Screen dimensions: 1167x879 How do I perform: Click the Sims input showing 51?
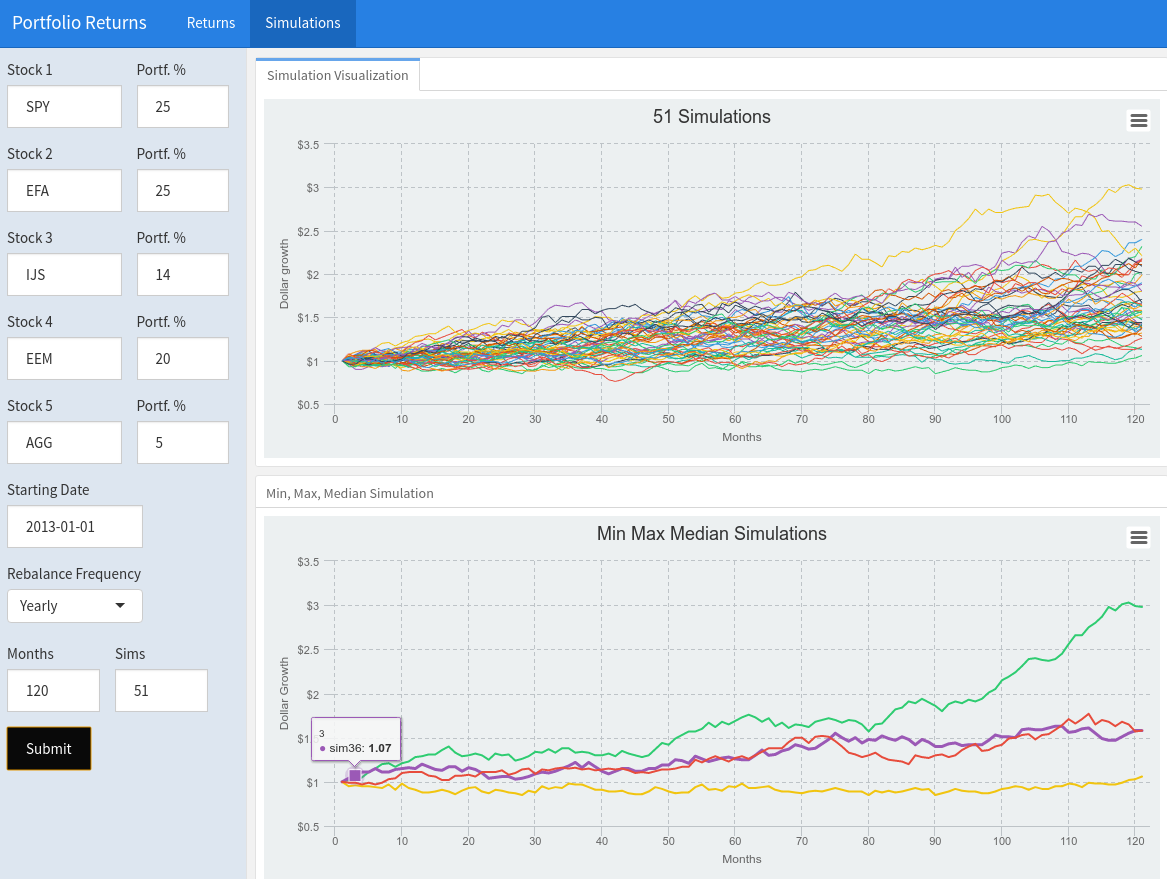pyautogui.click(x=161, y=690)
